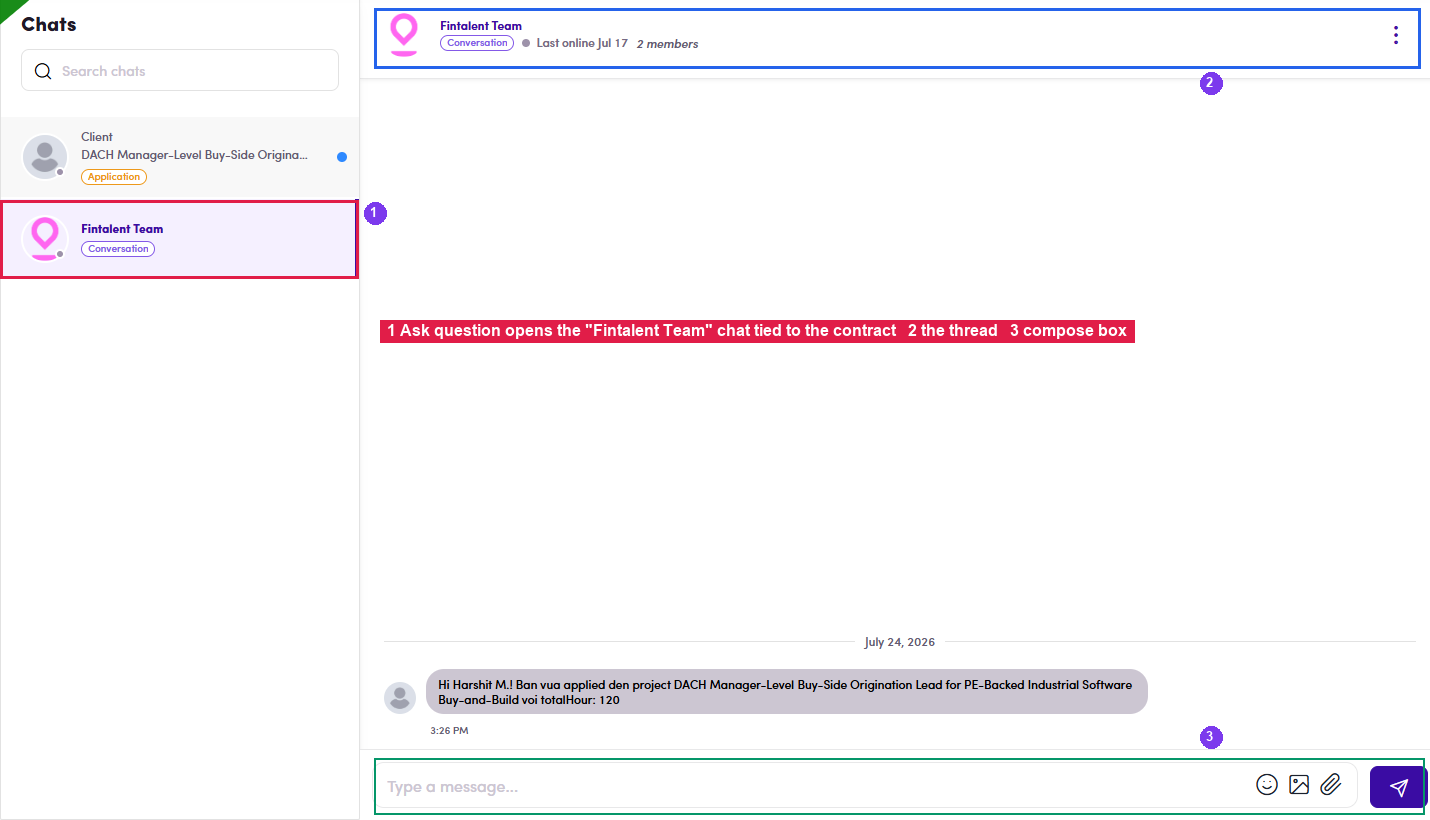Click the Hi Harshit M. message bubble
Image resolution: width=1430 pixels, height=820 pixels.
pyautogui.click(x=787, y=692)
